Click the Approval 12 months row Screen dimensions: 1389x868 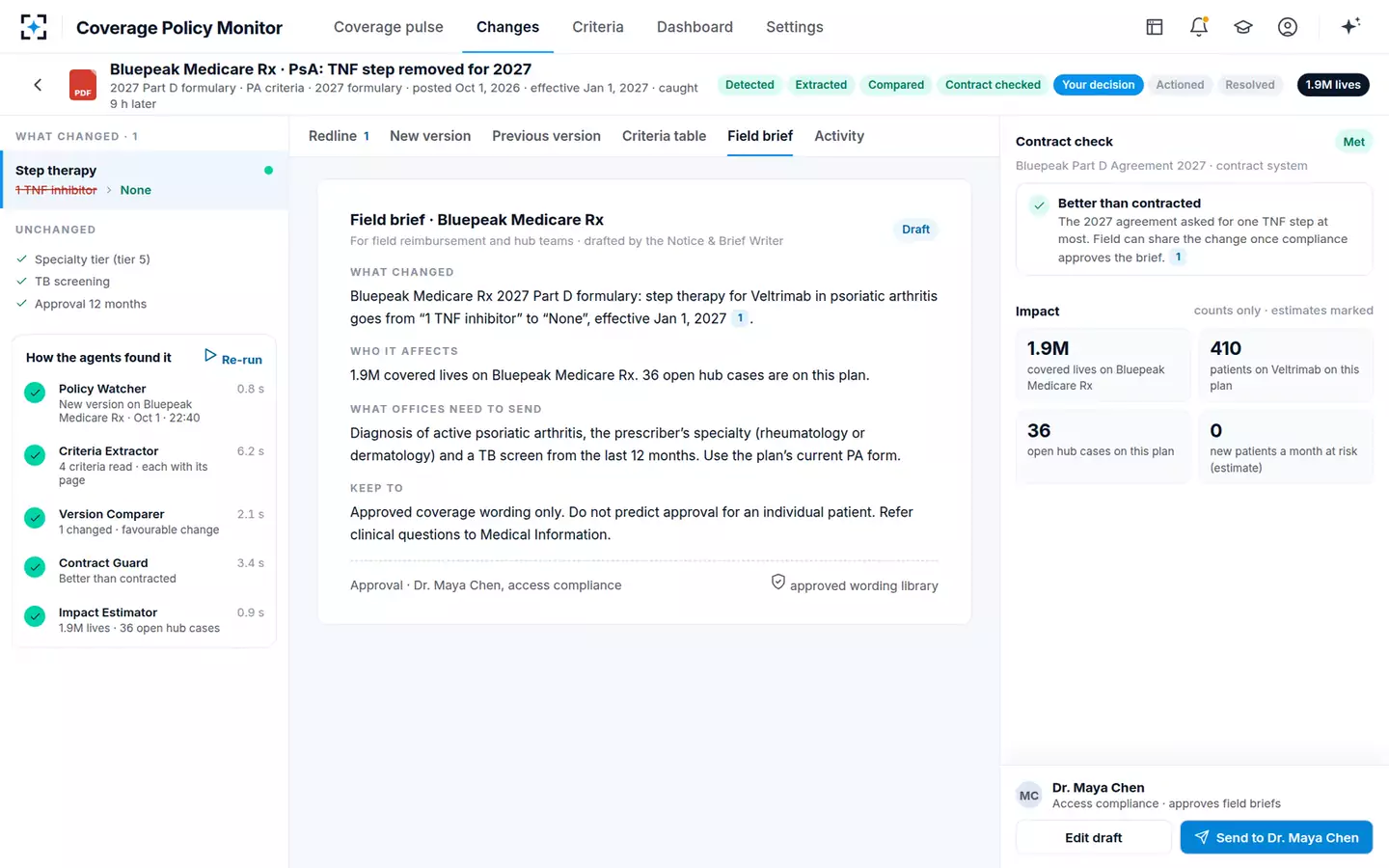(x=145, y=304)
